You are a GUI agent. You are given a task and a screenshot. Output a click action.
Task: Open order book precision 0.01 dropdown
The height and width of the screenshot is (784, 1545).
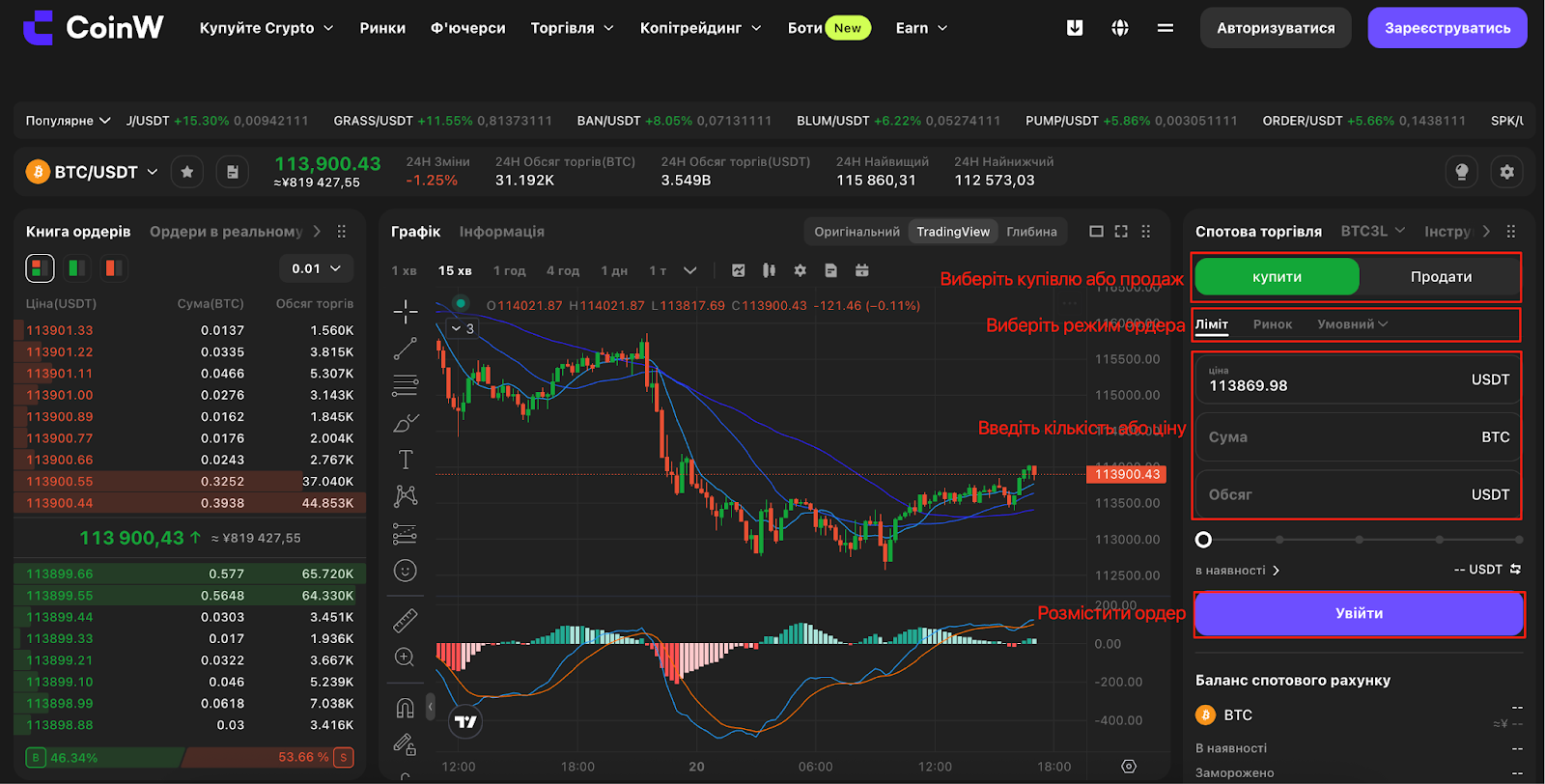click(x=316, y=268)
